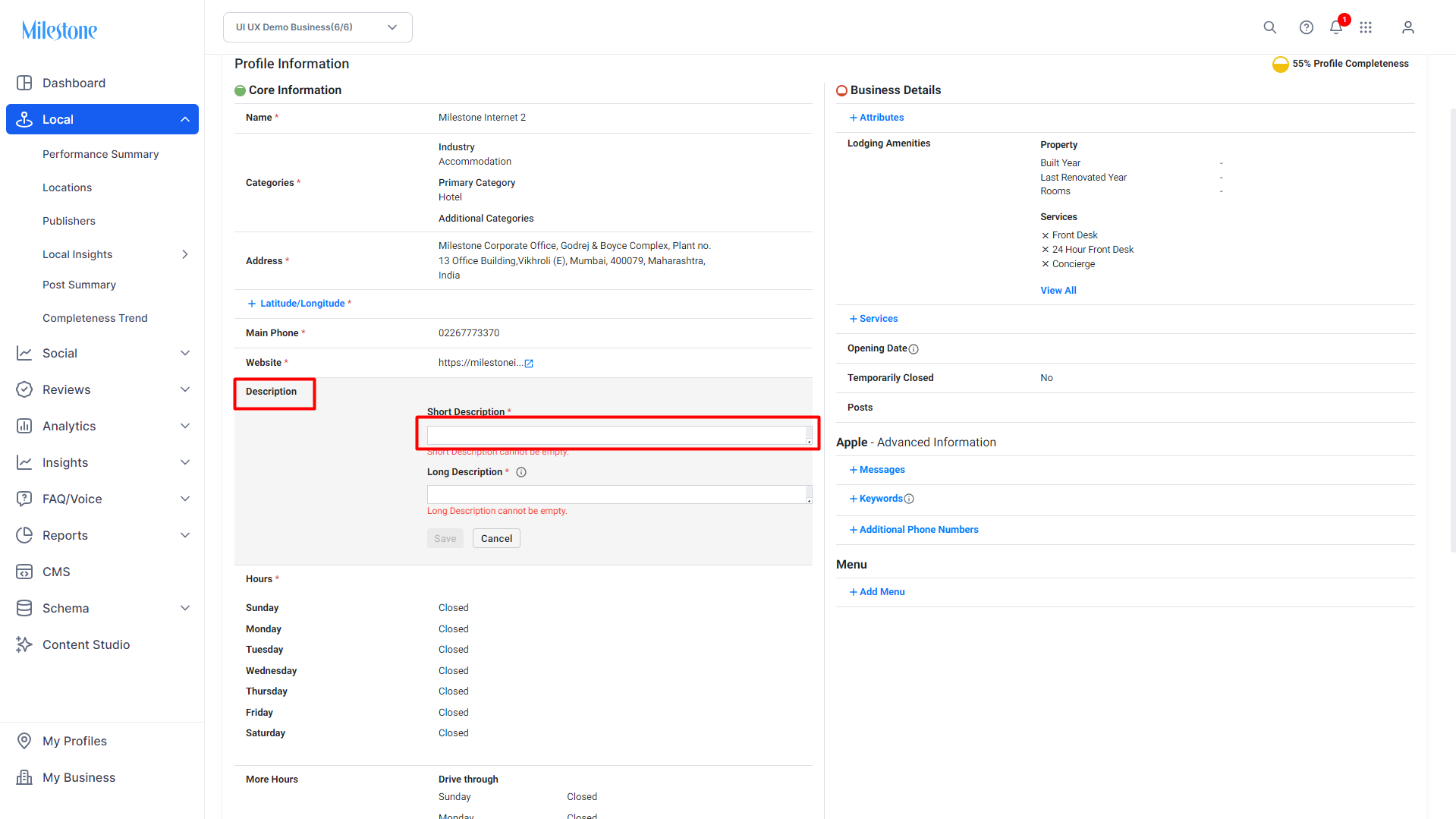Open the Publishers page

click(69, 221)
